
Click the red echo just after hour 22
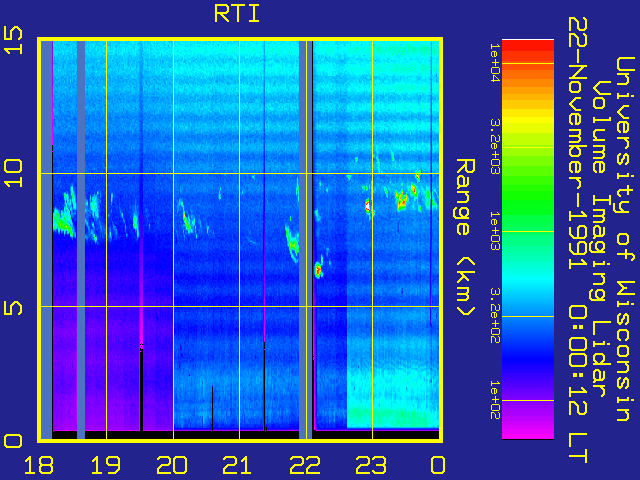318,270
